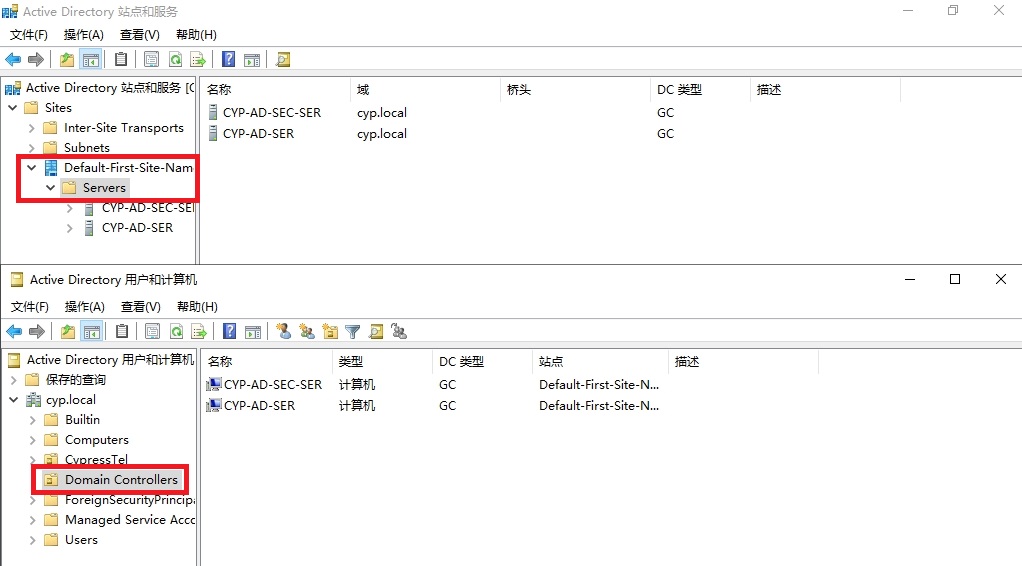Toggle console tree icon in Sites and Services toolbar
This screenshot has height=566, width=1022.
click(x=91, y=60)
